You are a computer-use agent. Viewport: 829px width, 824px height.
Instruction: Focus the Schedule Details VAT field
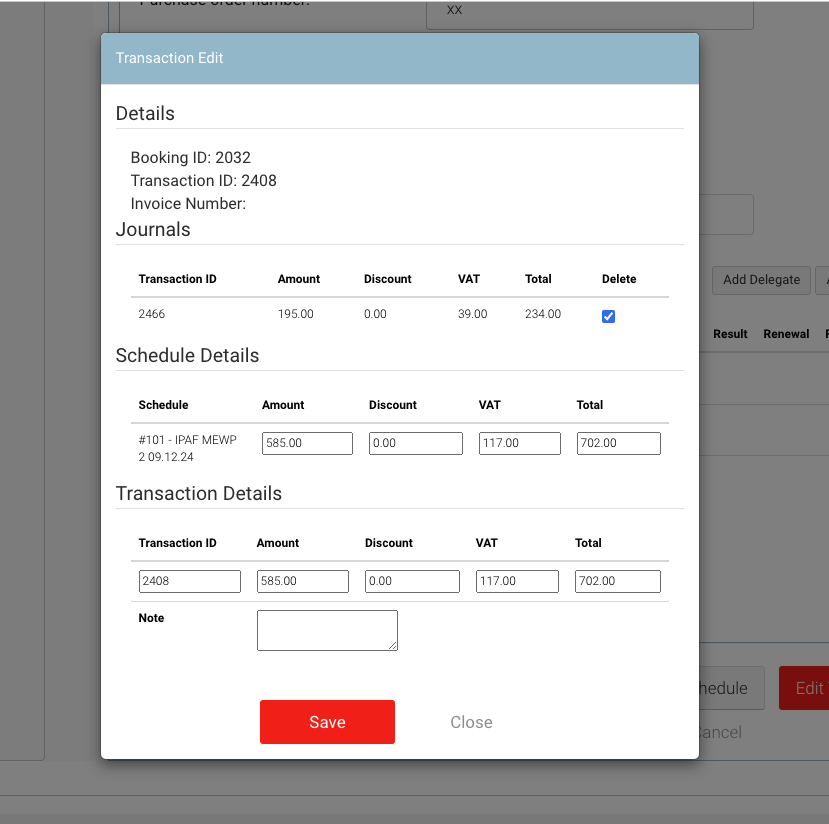pos(519,443)
